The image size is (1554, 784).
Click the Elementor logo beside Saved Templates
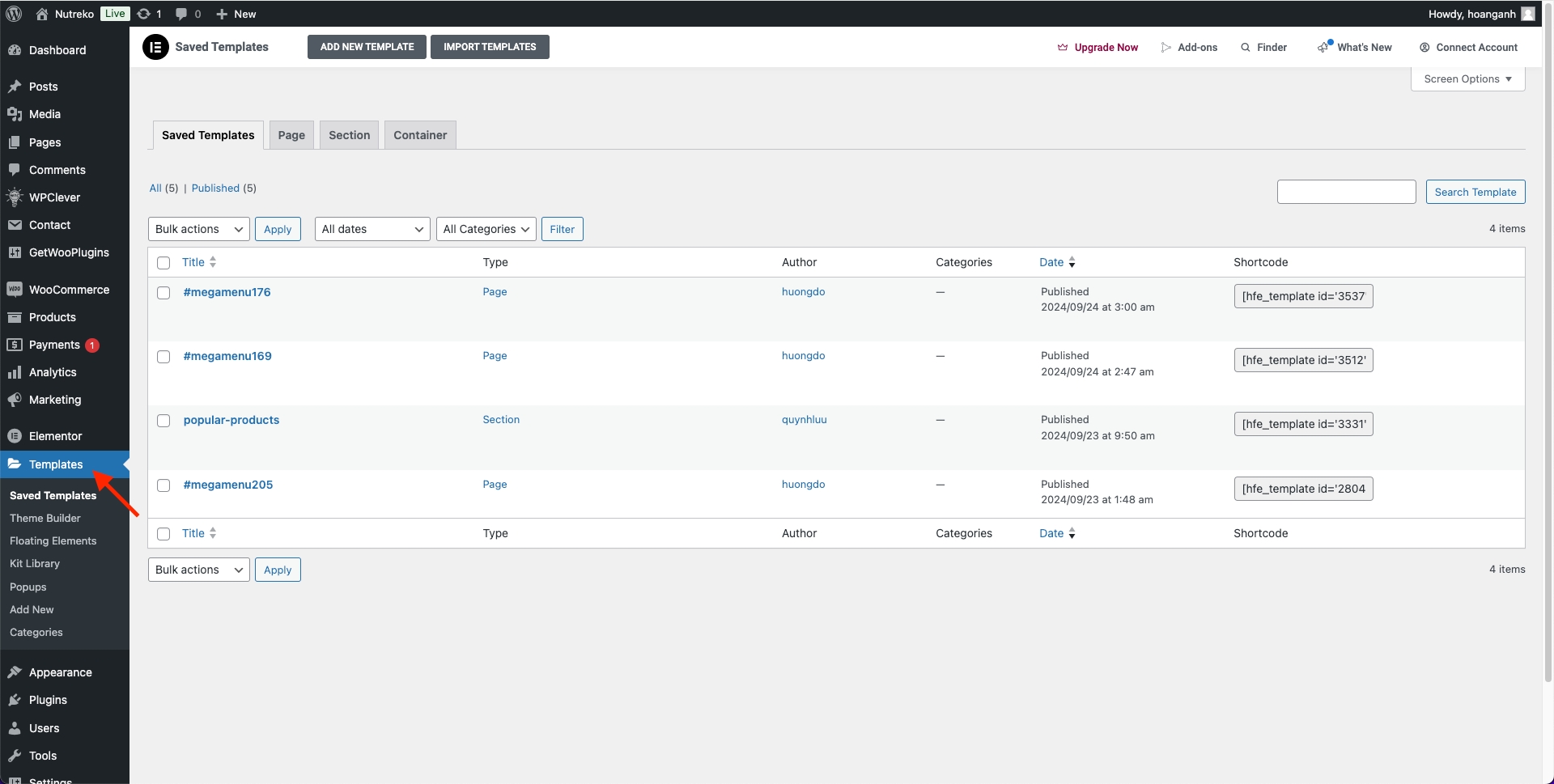[155, 47]
